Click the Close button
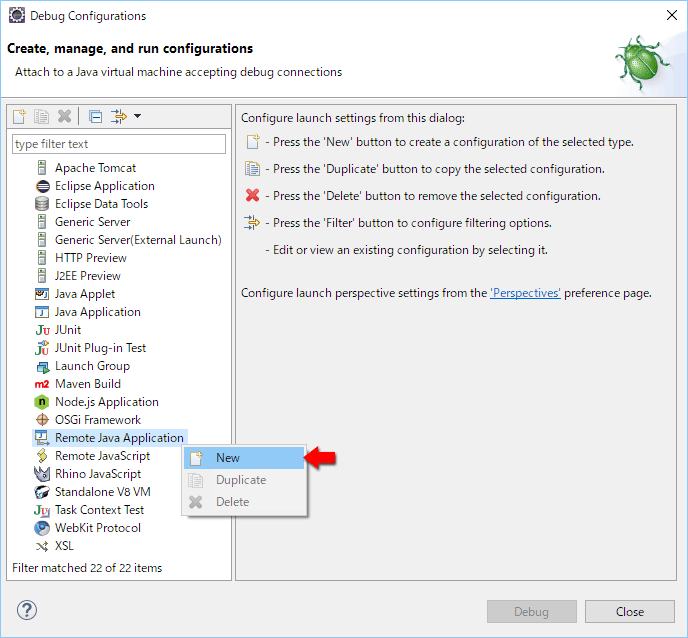Image resolution: width=688 pixels, height=638 pixels. pyautogui.click(x=630, y=612)
